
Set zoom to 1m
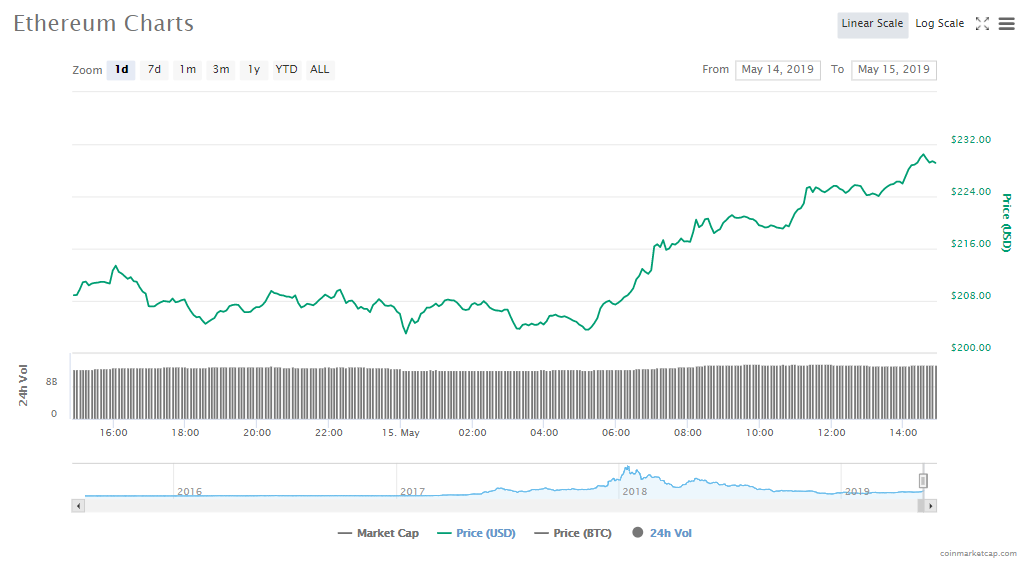point(187,70)
